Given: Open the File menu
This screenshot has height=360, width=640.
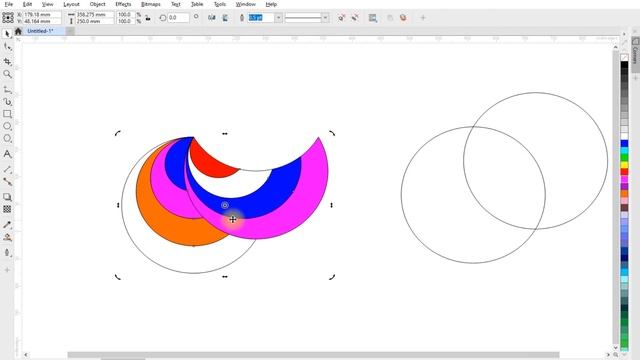Looking at the screenshot, I should (x=9, y=4).
